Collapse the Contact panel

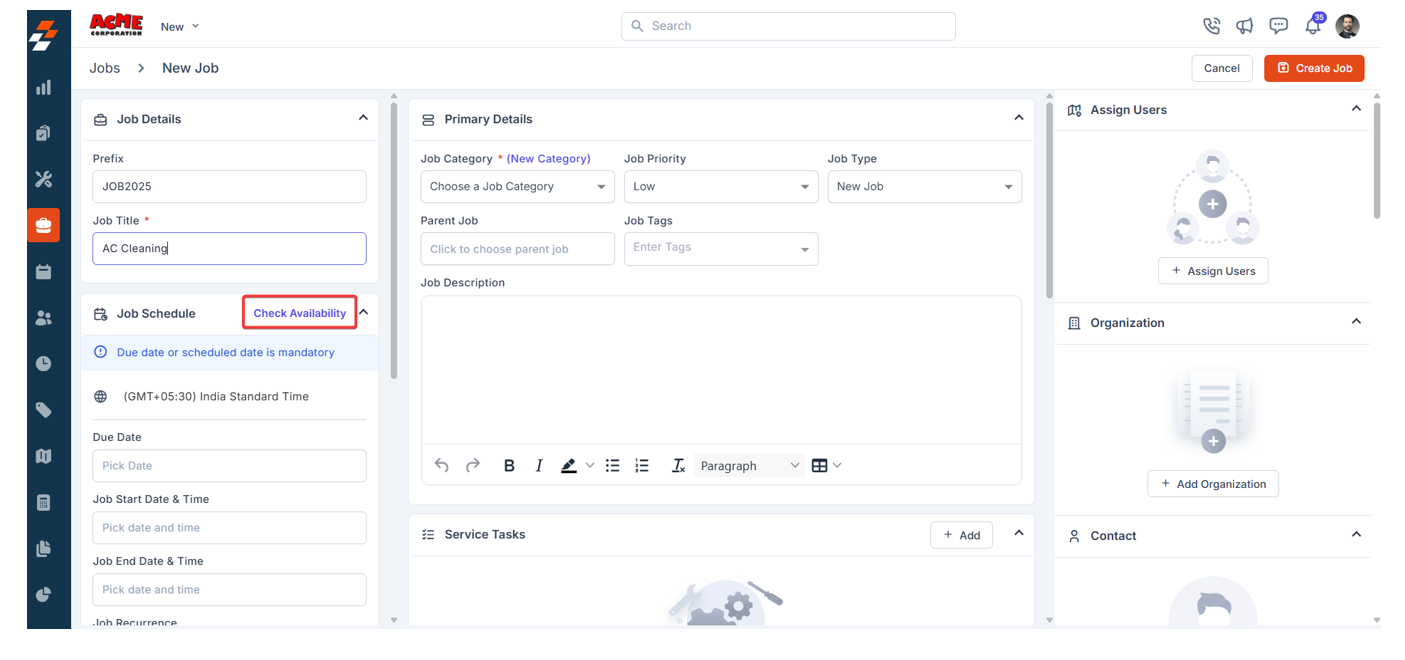(1356, 534)
